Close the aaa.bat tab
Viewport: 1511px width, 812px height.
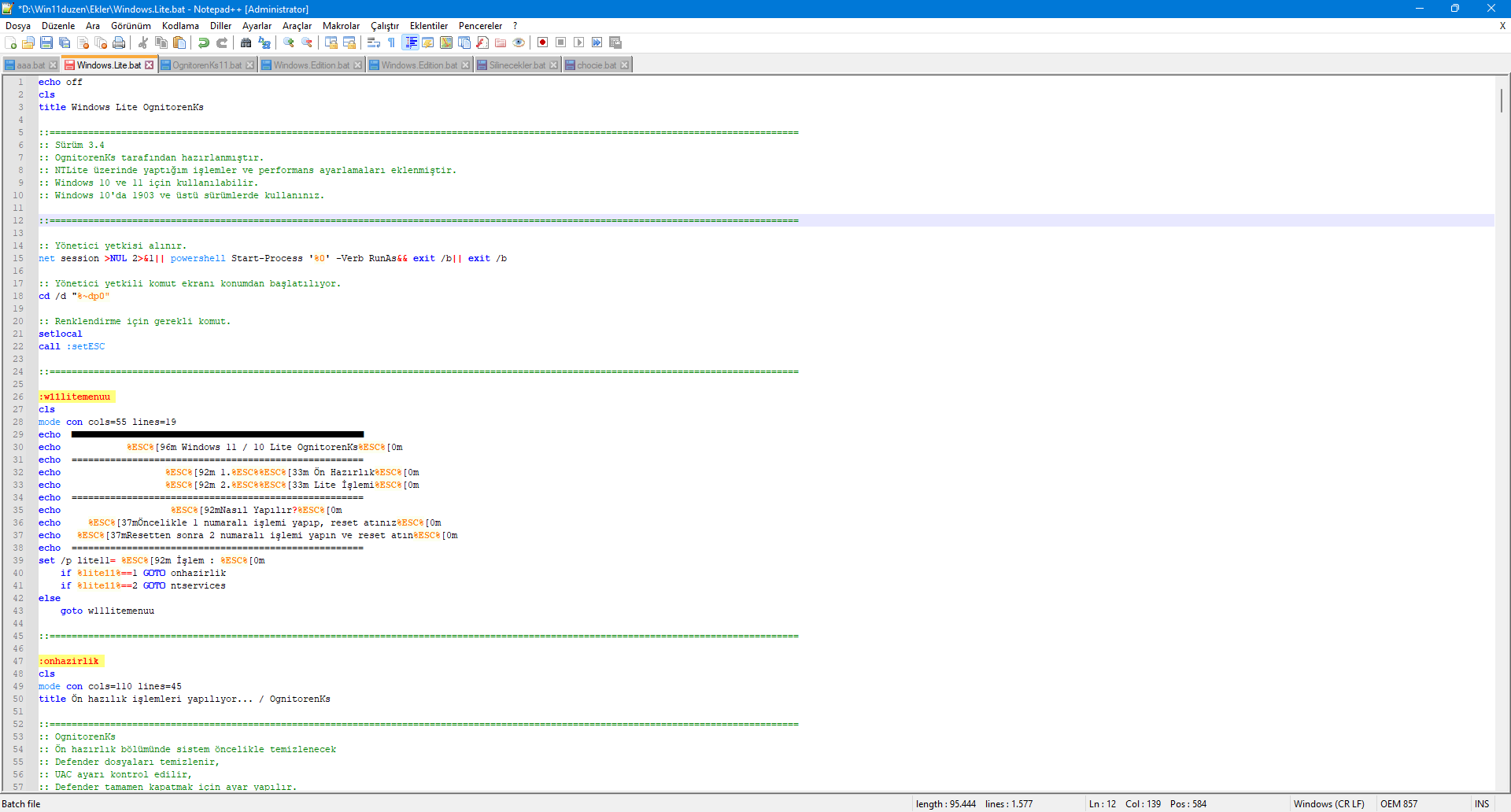[x=53, y=65]
